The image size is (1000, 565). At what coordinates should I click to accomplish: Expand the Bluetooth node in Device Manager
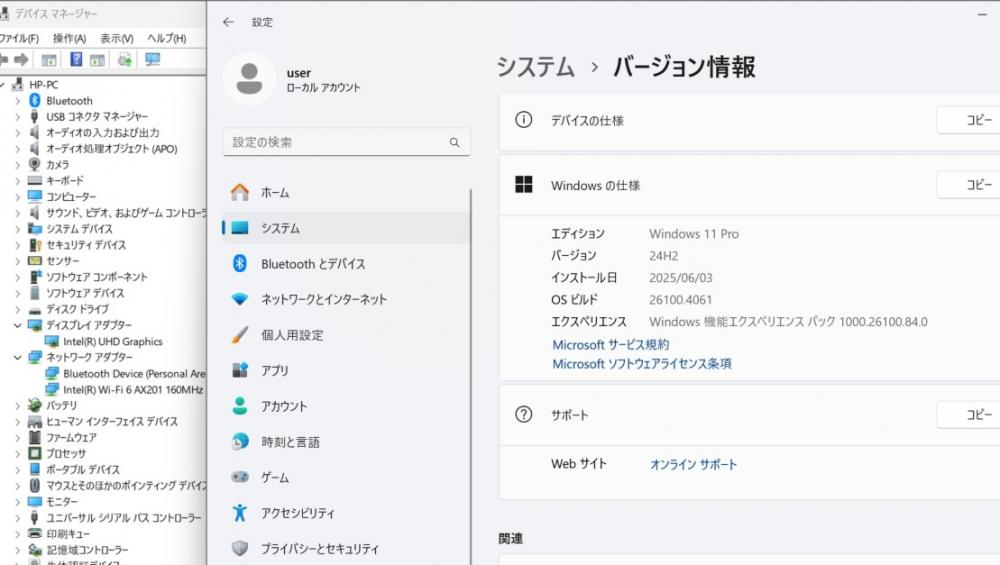[18, 101]
